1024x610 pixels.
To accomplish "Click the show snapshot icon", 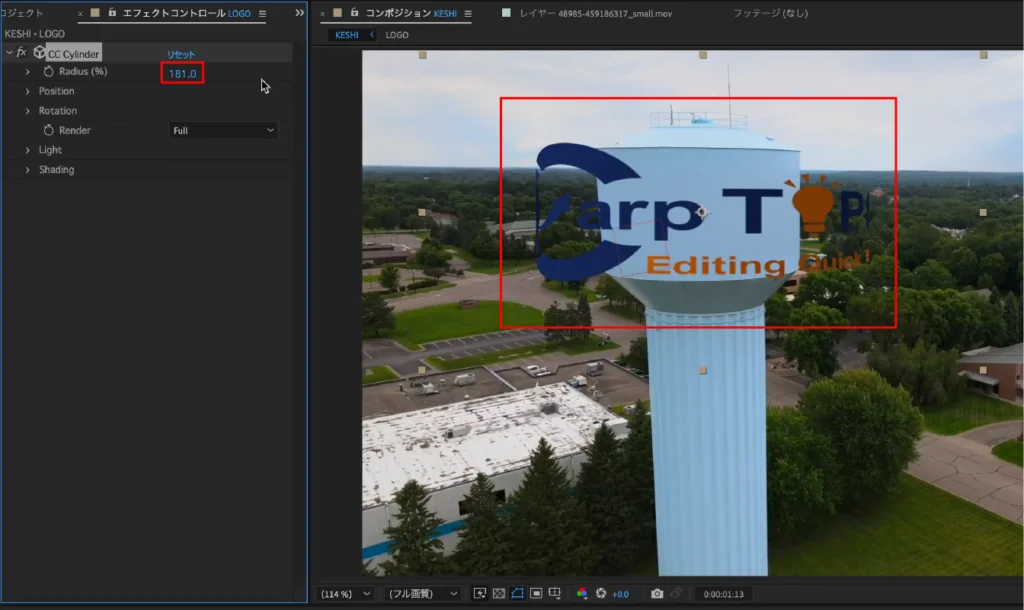I will [676, 593].
